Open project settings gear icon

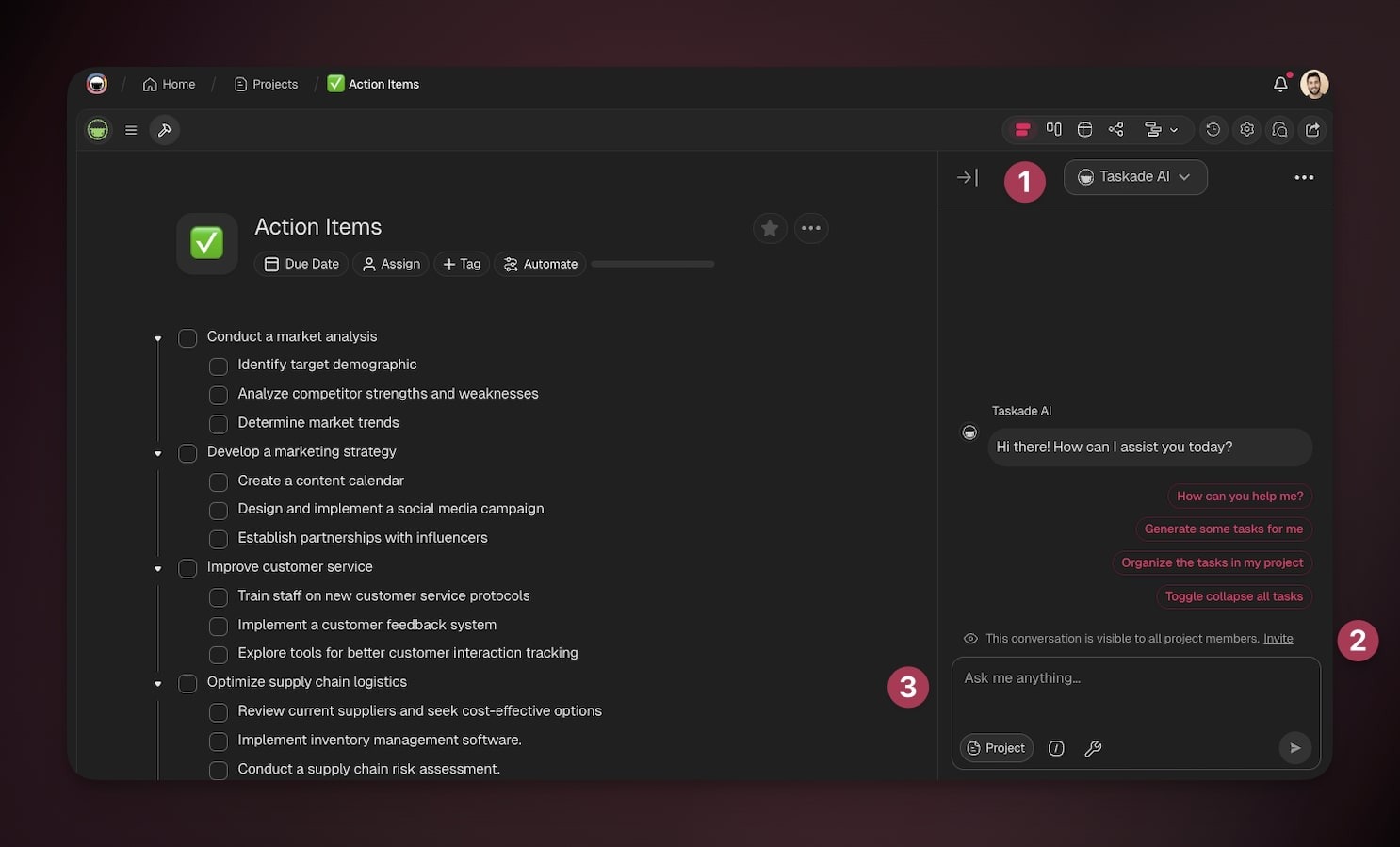tap(1246, 130)
